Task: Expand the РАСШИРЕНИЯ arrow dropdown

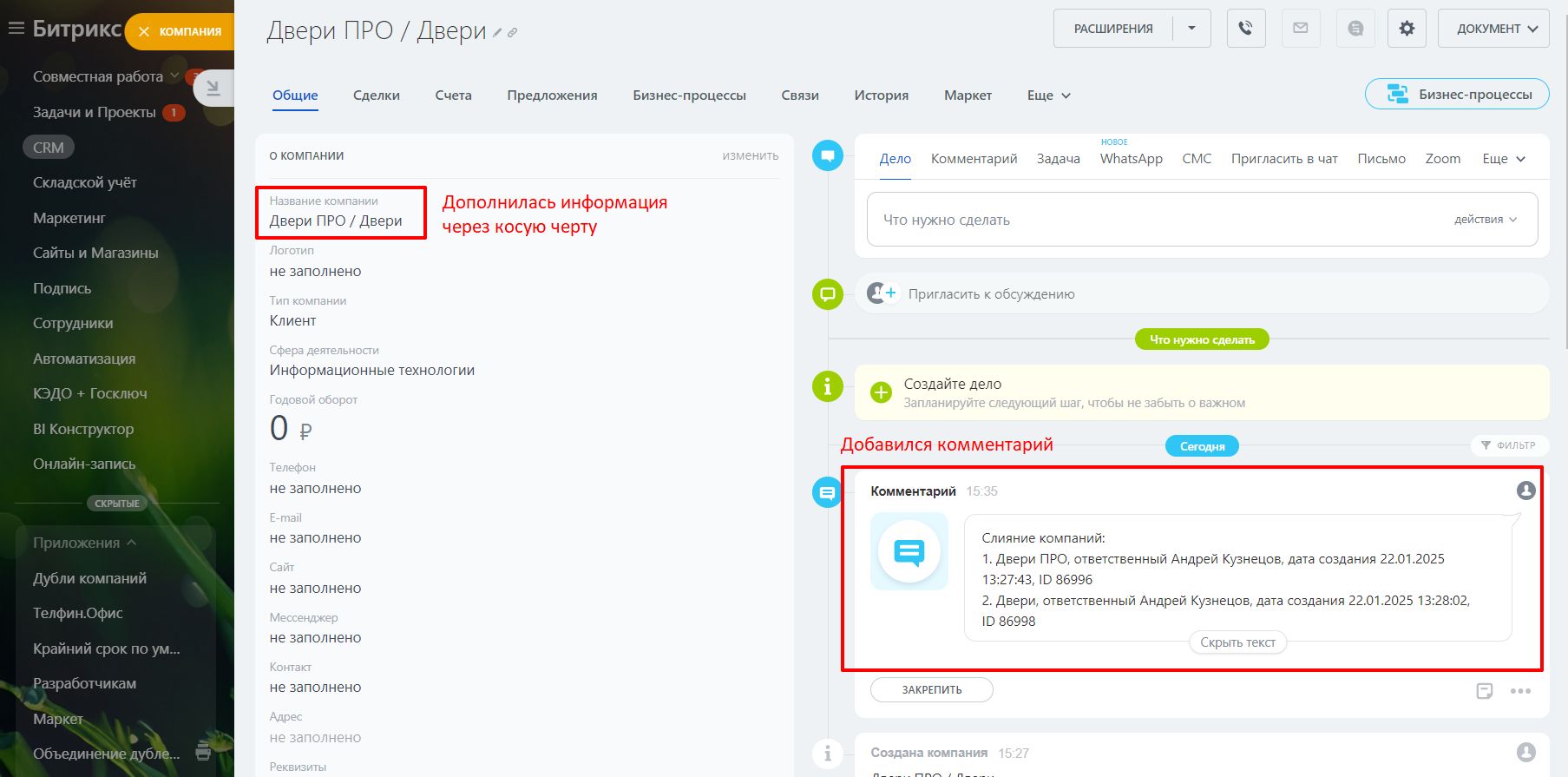Action: (x=1191, y=29)
